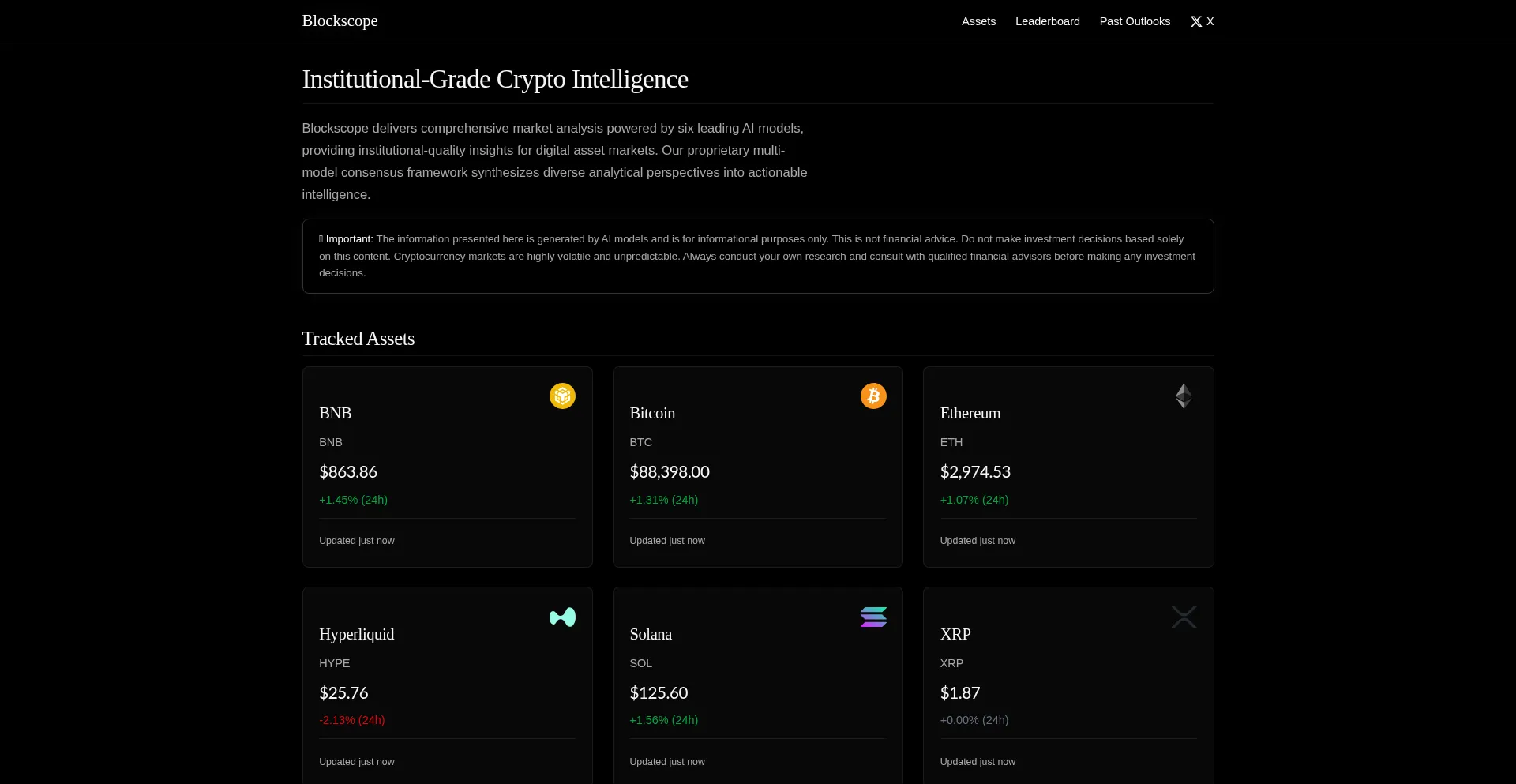Click the Ethereum diamond icon
The height and width of the screenshot is (784, 1516).
click(1183, 396)
